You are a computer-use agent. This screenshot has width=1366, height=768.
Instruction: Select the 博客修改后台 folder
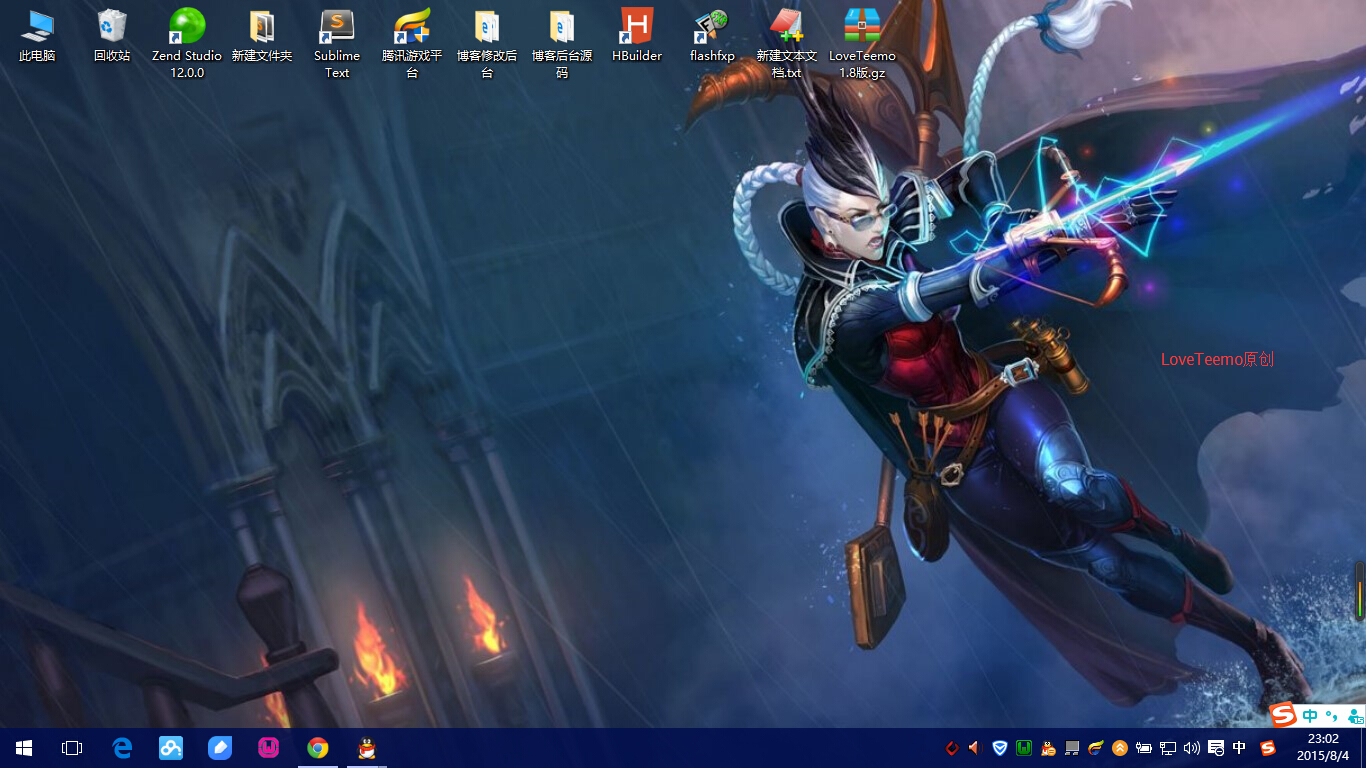pos(487,27)
